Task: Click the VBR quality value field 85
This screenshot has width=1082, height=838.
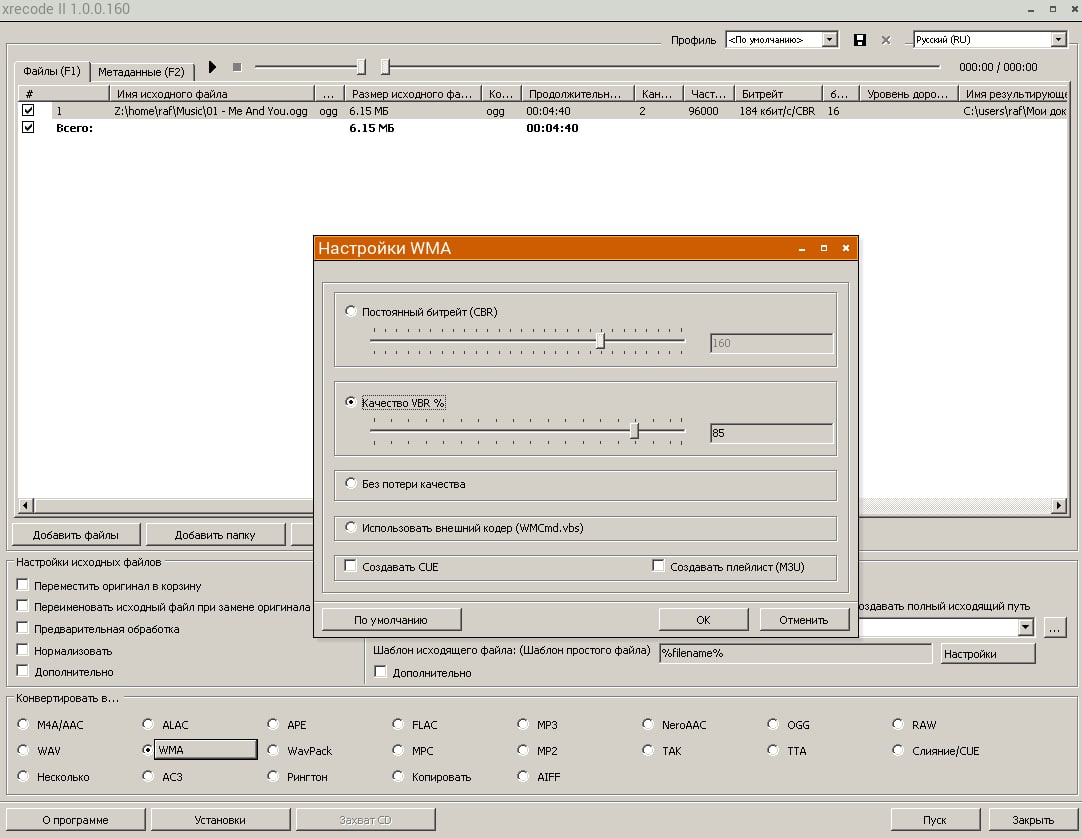Action: [x=771, y=433]
